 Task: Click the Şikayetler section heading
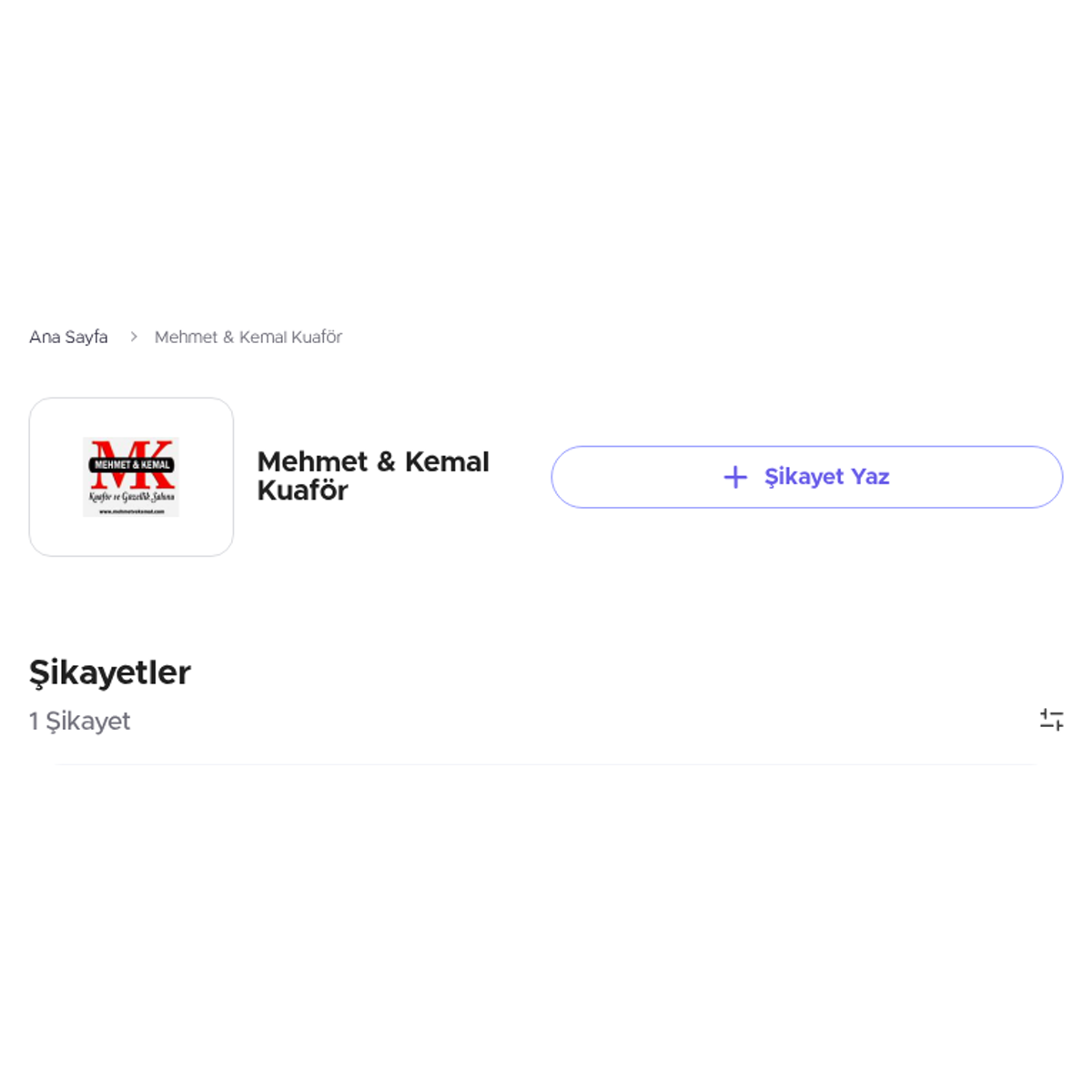click(110, 672)
